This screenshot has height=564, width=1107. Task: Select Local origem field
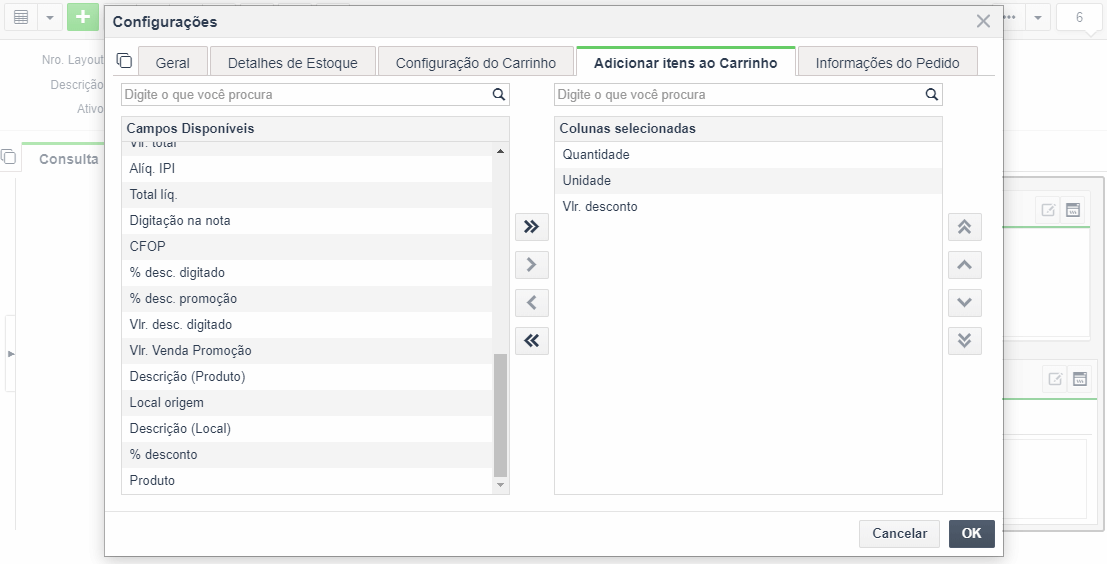click(307, 403)
